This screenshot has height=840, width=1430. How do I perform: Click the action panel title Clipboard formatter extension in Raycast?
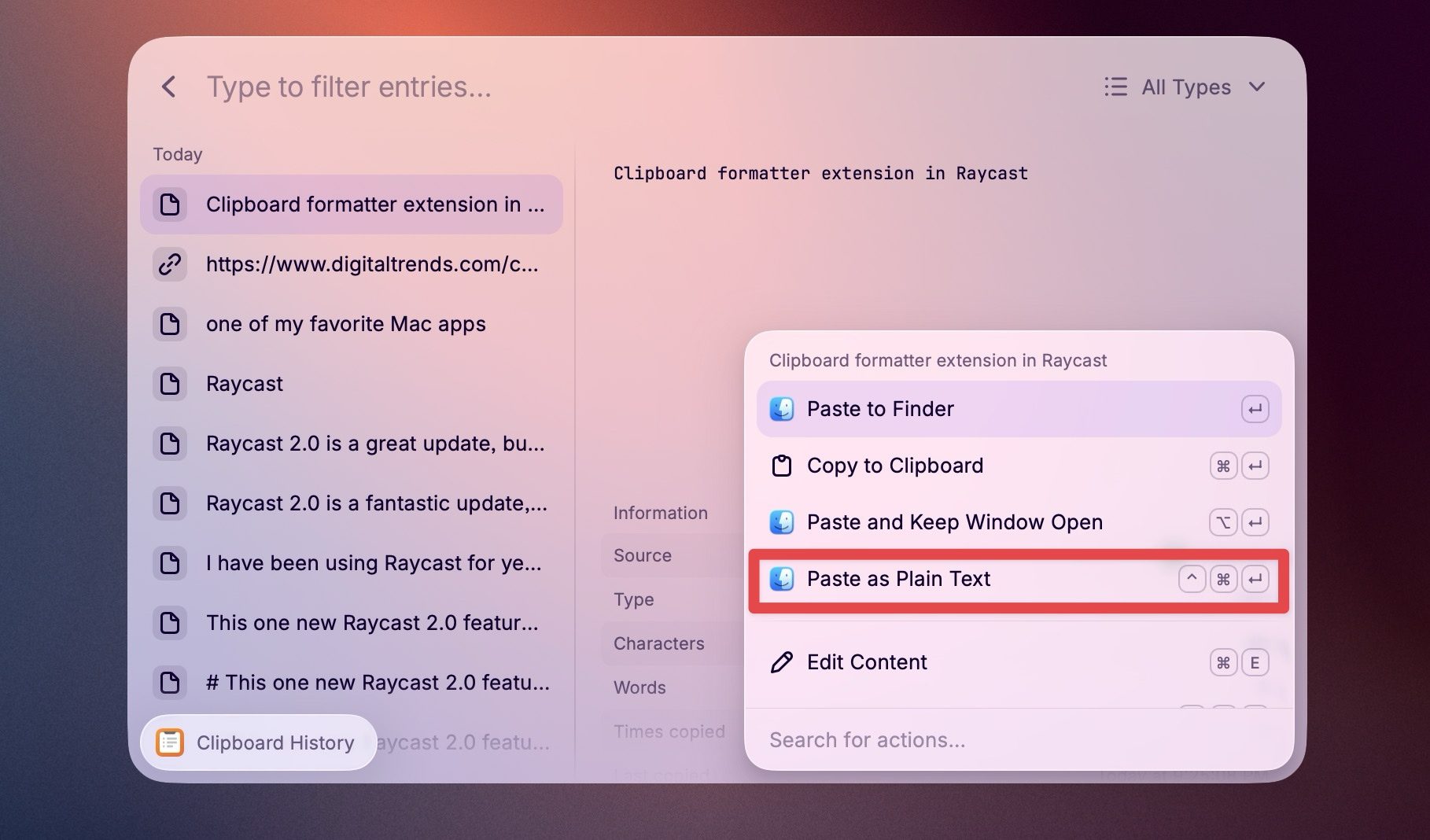[938, 360]
